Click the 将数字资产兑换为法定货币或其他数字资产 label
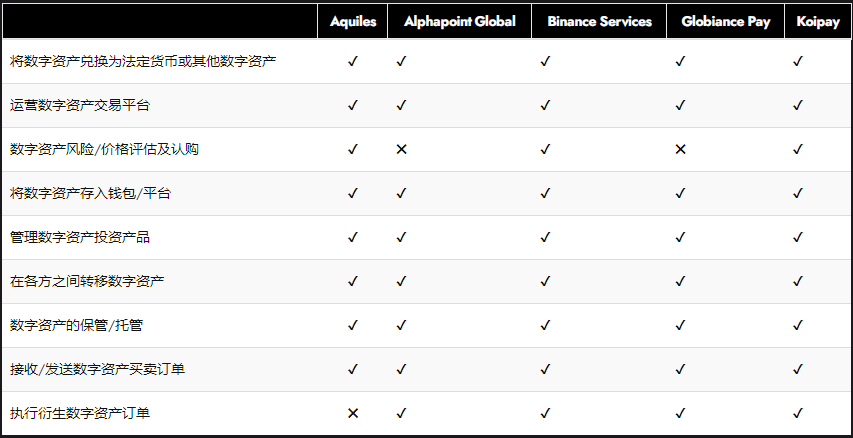The image size is (853, 438). (143, 61)
